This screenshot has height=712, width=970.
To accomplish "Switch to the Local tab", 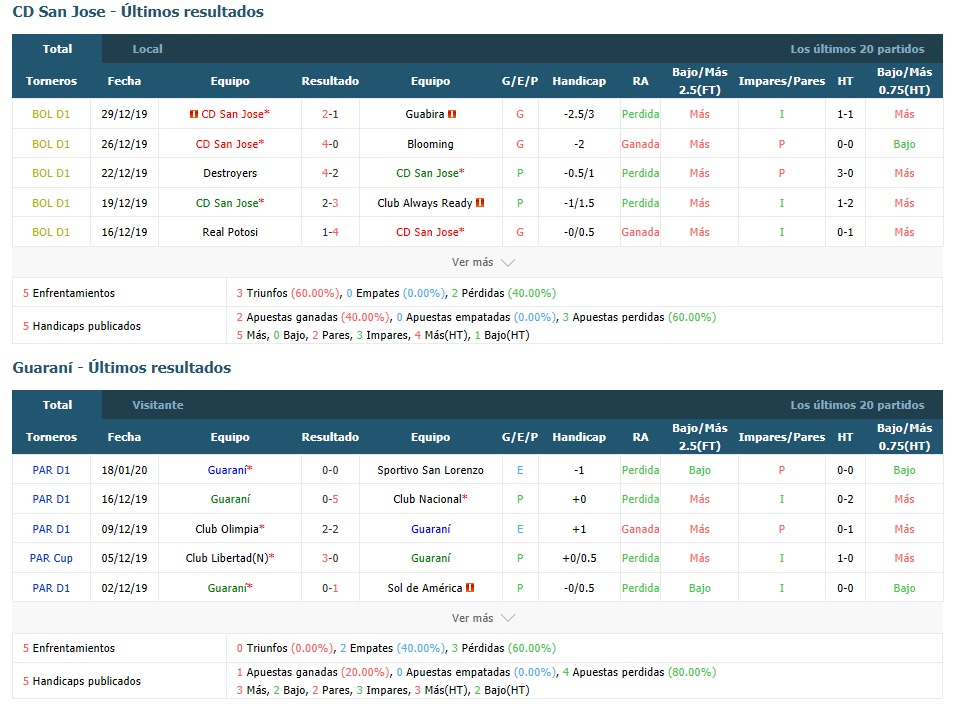I will 147,49.
